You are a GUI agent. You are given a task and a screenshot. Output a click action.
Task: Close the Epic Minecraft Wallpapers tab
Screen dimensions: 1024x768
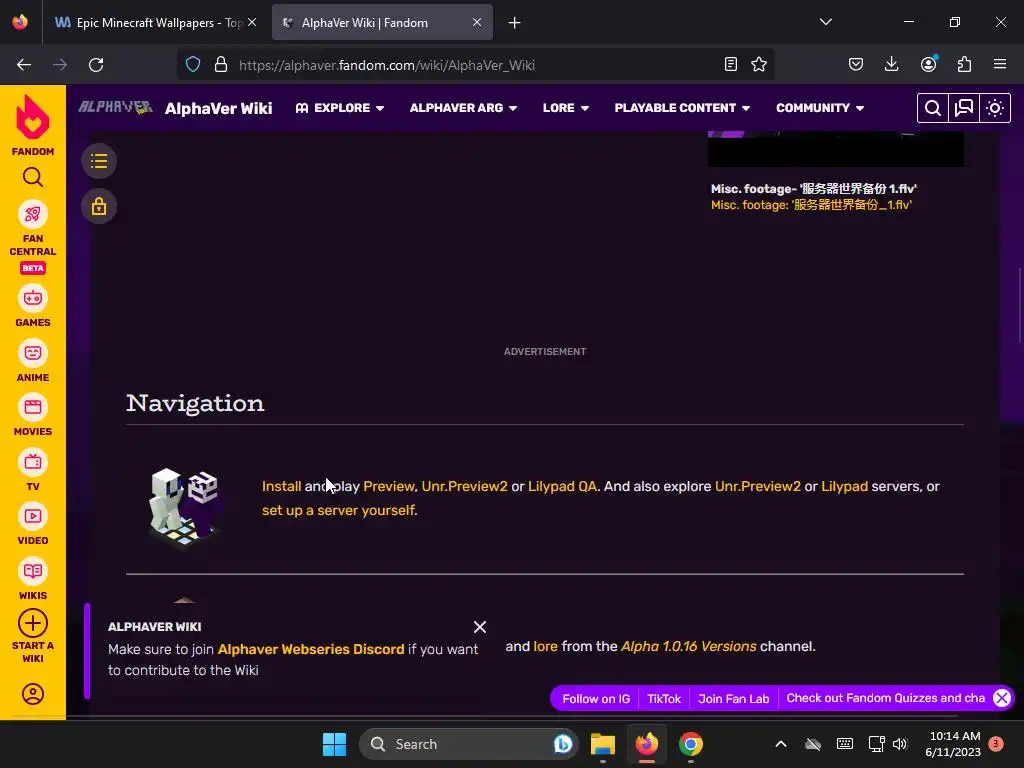coord(252,22)
